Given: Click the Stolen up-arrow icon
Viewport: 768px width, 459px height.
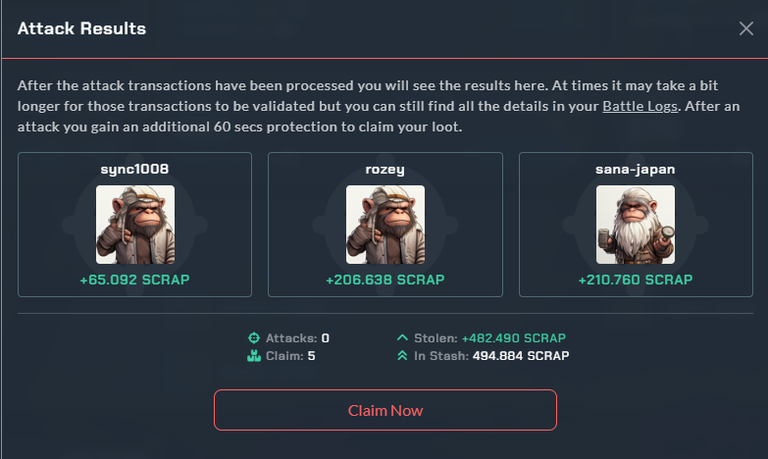Looking at the screenshot, I should (x=402, y=338).
